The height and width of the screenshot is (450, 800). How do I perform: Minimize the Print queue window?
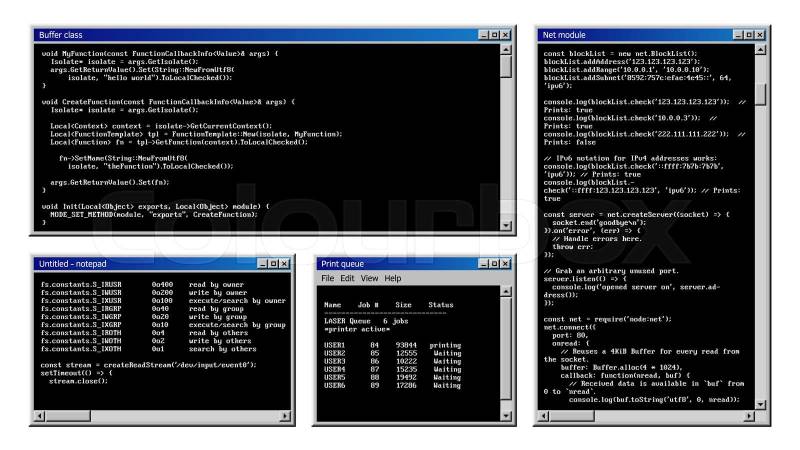coord(482,263)
